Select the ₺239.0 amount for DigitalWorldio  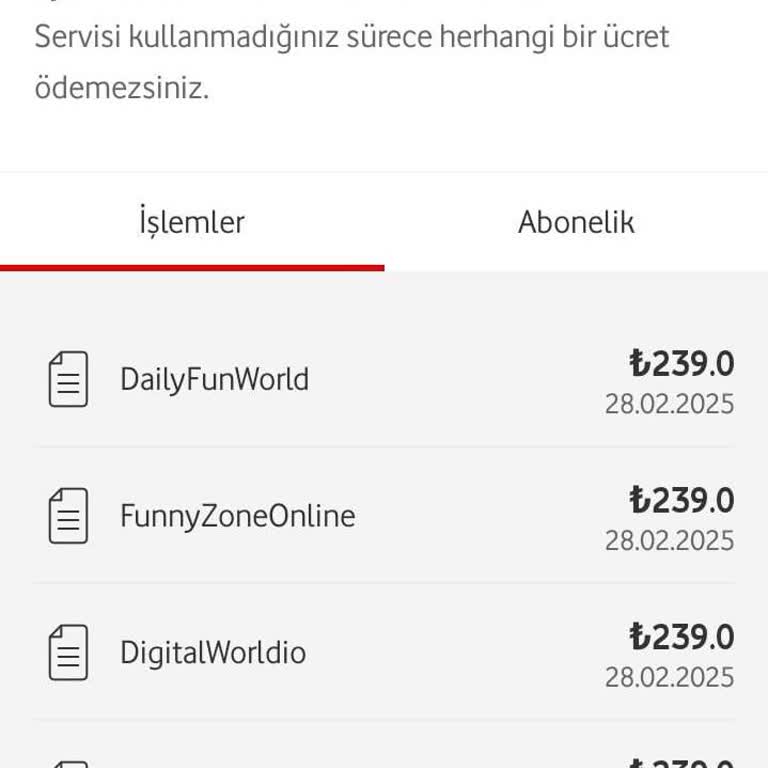(681, 637)
